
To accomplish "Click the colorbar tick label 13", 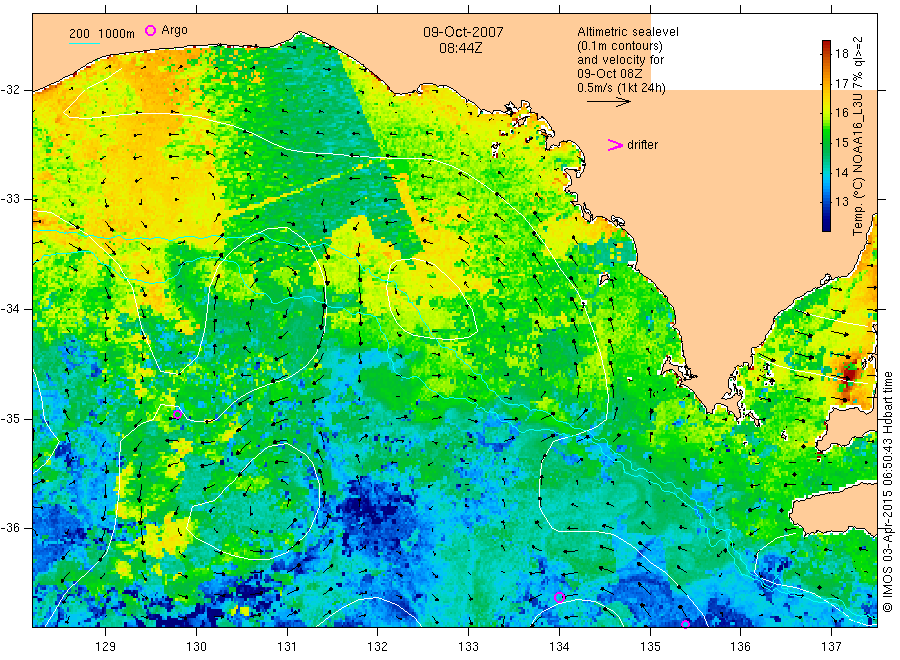I will (841, 201).
